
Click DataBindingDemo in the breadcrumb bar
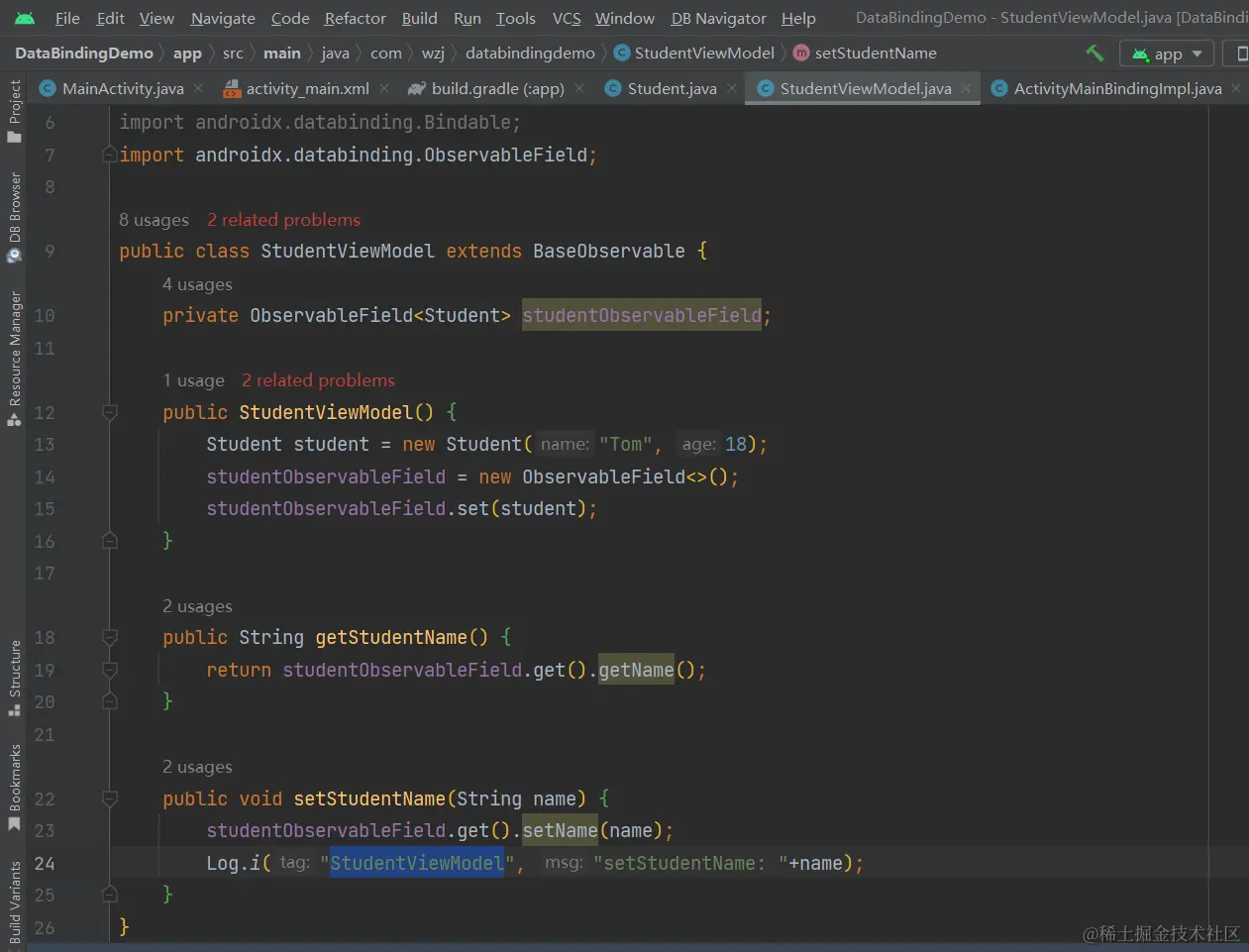click(84, 53)
